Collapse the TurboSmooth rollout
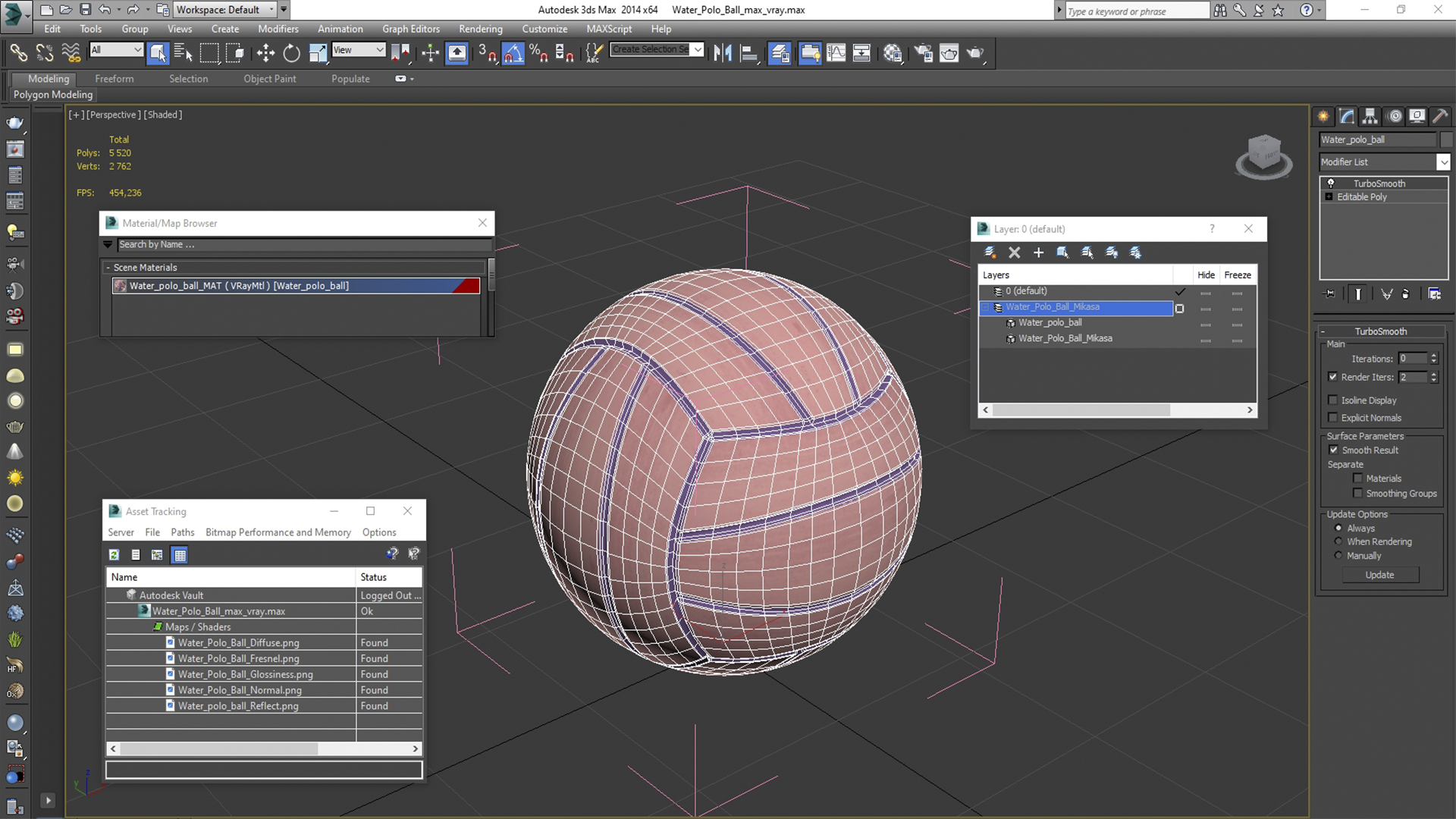This screenshot has height=819, width=1456. coord(1323,331)
